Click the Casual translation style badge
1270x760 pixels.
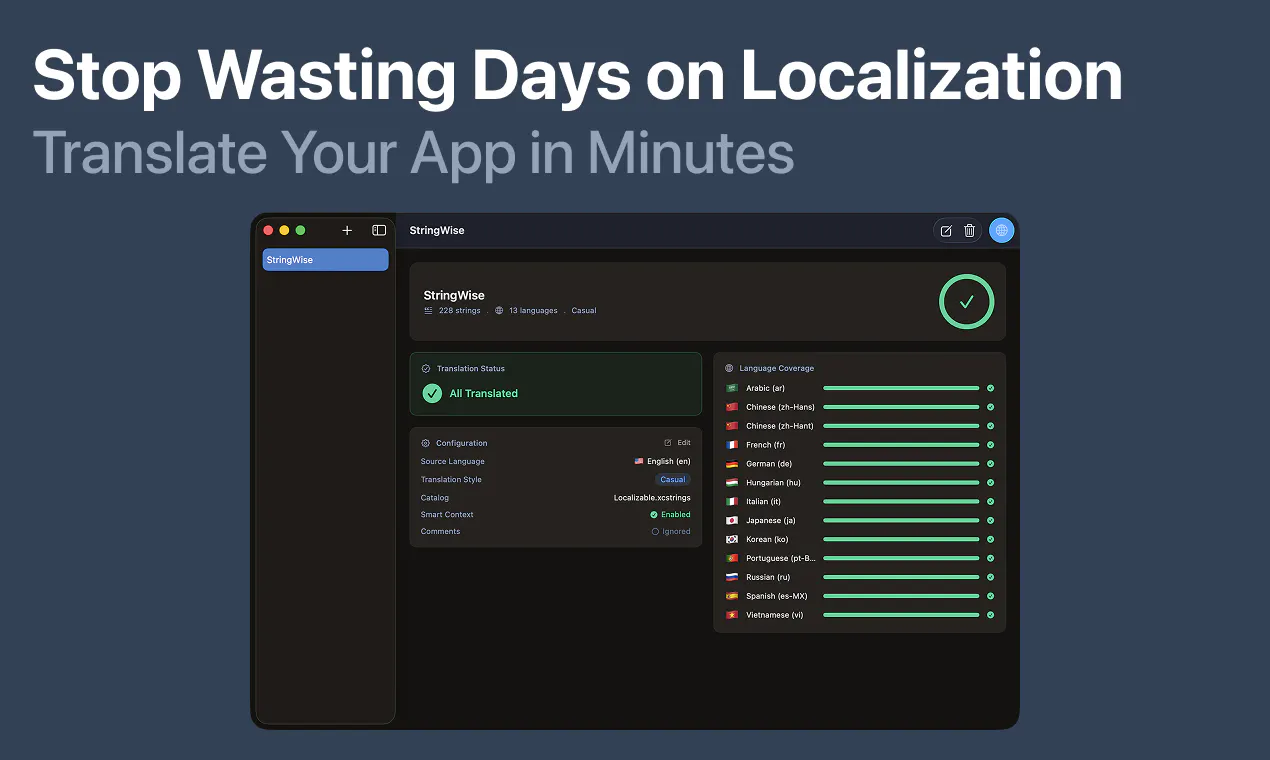tap(673, 479)
